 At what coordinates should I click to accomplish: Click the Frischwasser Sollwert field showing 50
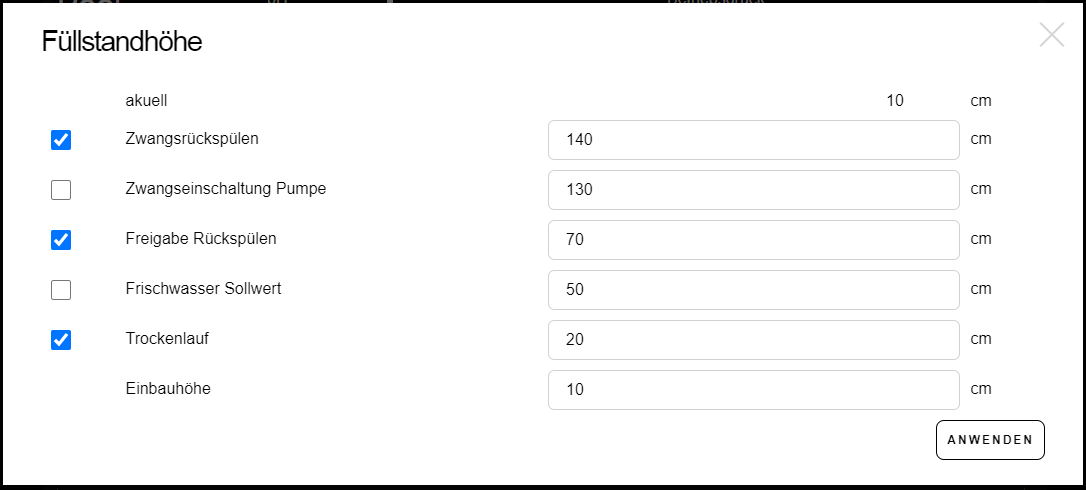[x=753, y=290]
